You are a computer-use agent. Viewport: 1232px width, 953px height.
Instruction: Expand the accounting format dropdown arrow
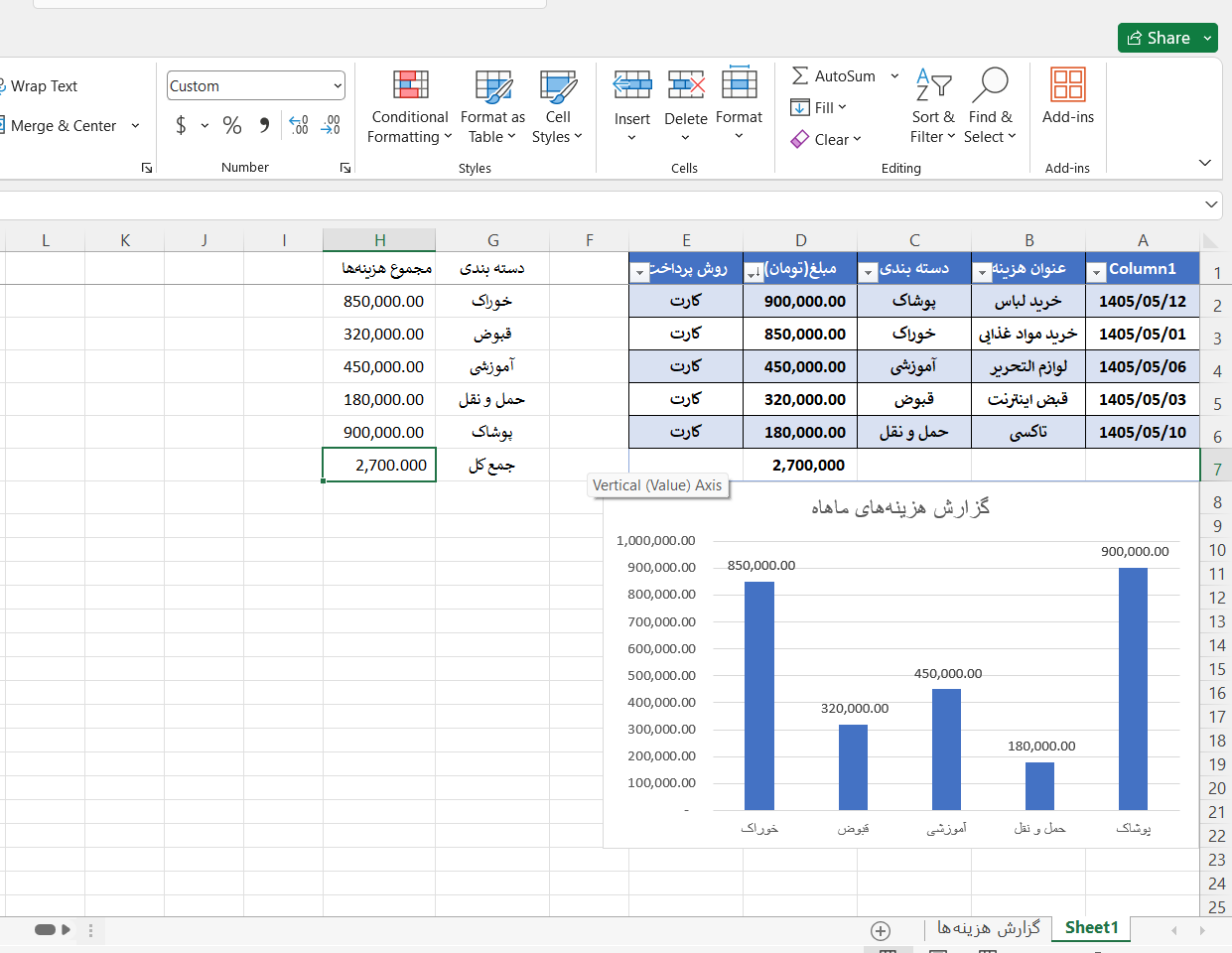click(205, 125)
